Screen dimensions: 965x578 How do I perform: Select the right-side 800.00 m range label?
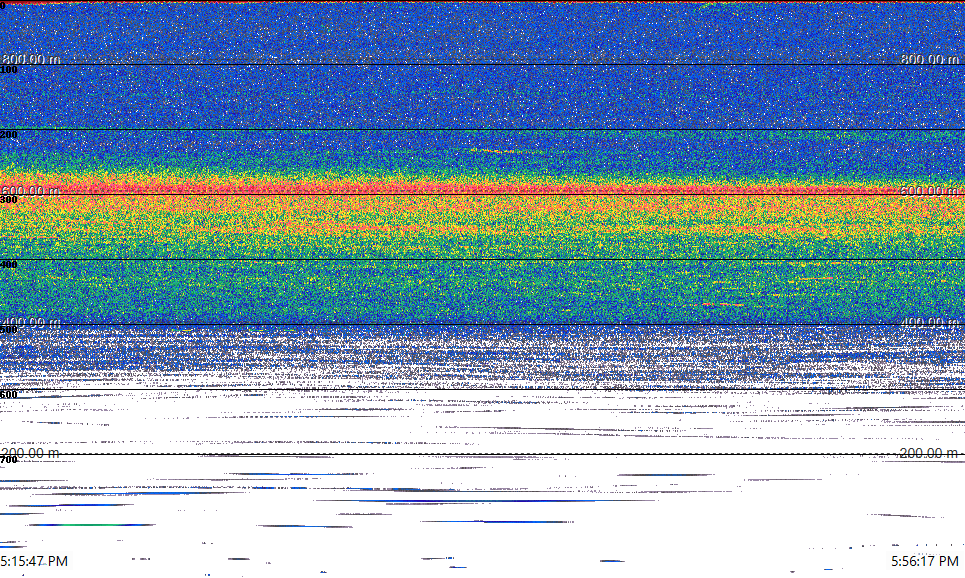coord(929,59)
